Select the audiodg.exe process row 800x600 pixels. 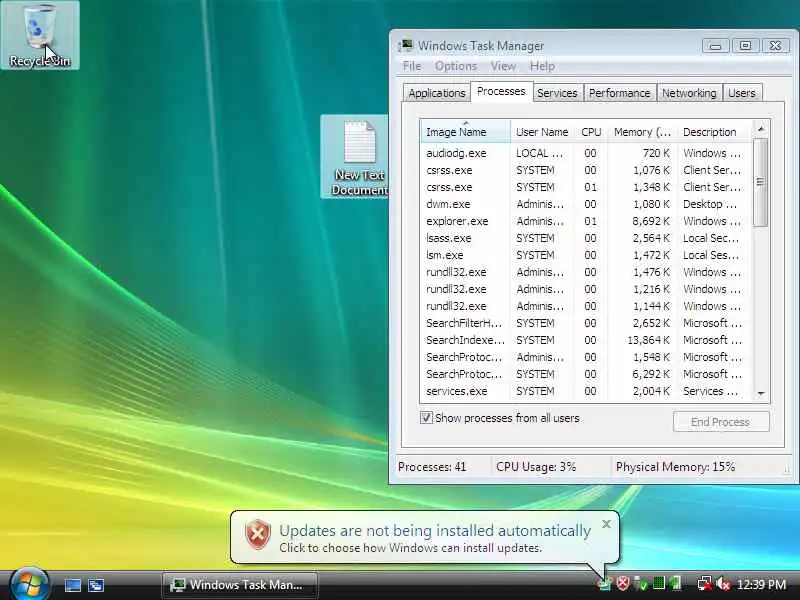tap(586, 153)
